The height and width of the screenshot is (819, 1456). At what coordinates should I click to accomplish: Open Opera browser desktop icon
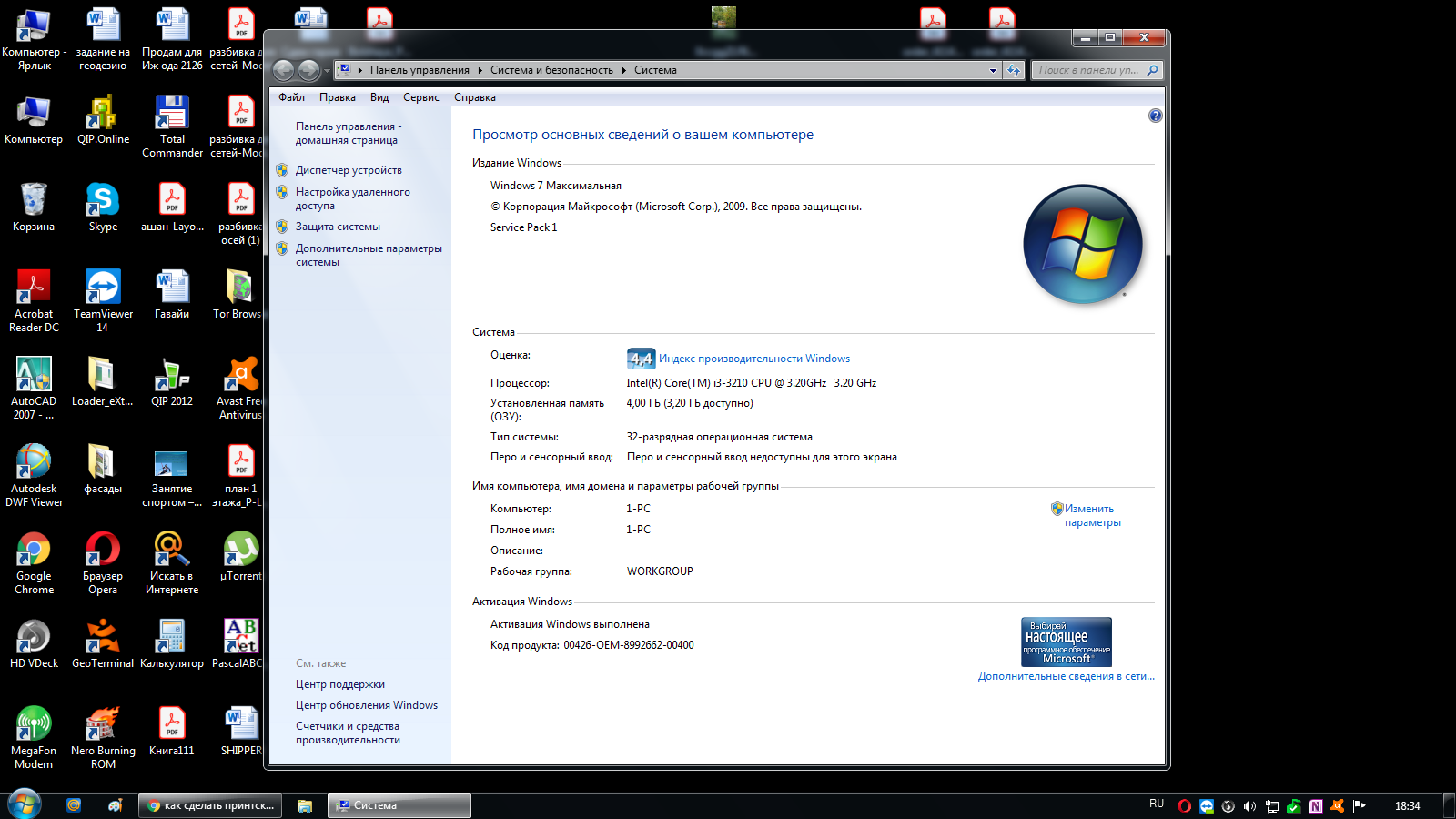pos(103,563)
